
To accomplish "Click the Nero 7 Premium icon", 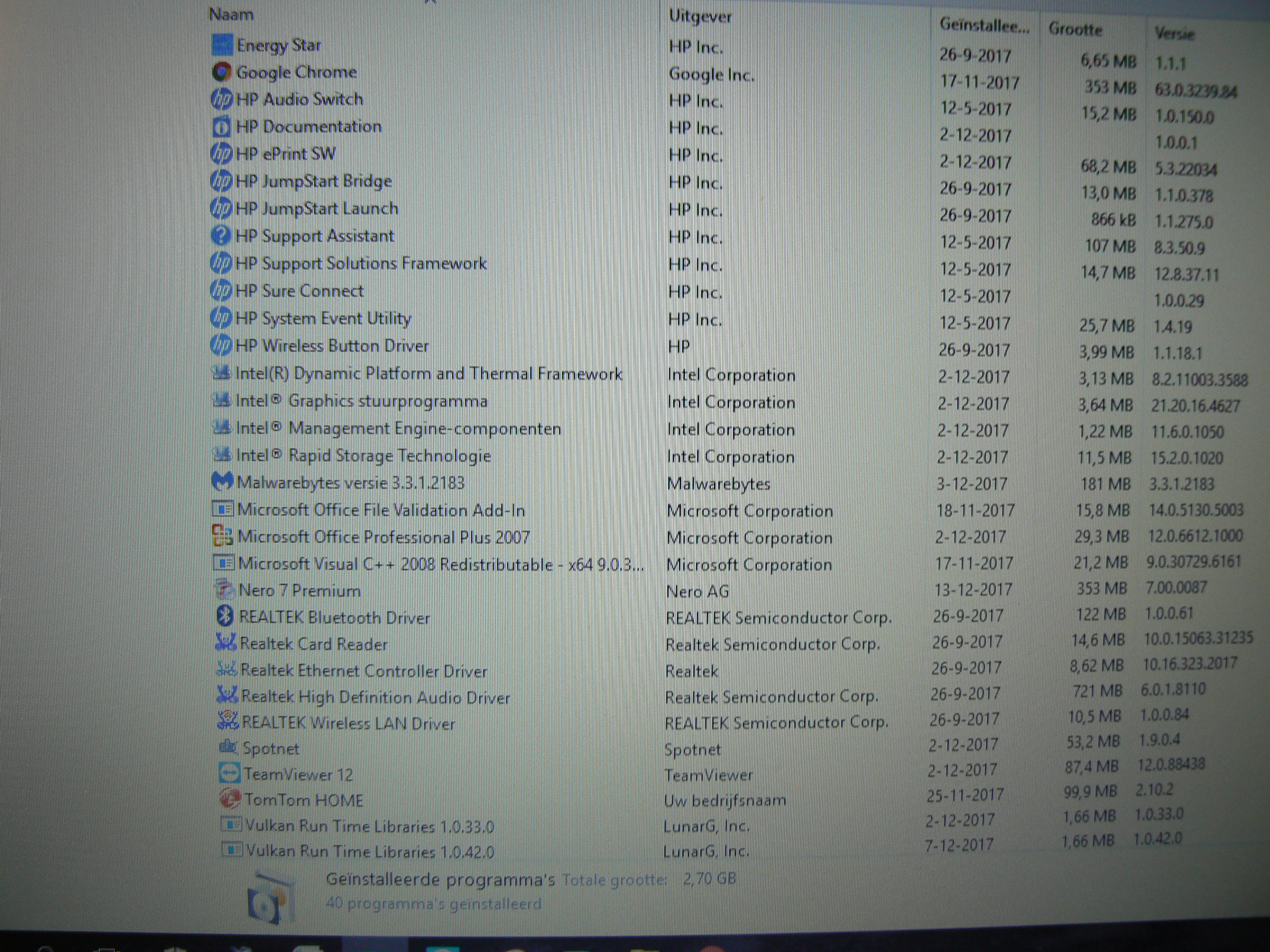I will coord(224,590).
